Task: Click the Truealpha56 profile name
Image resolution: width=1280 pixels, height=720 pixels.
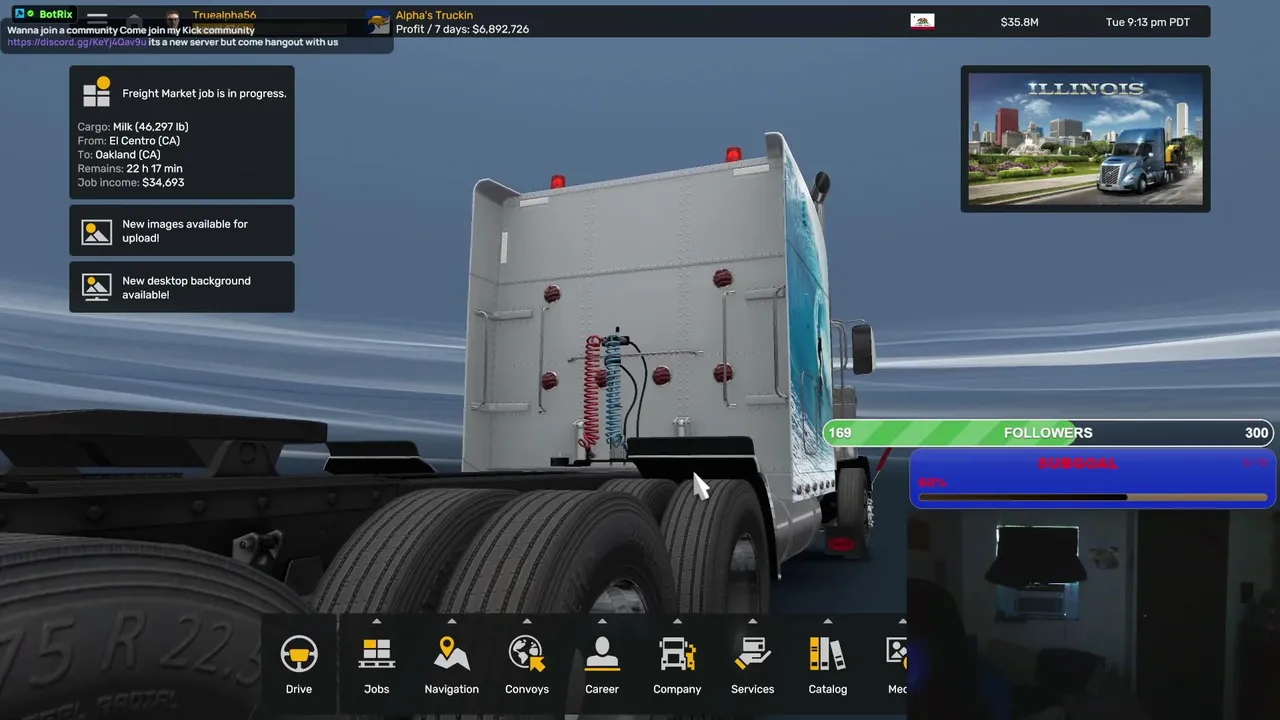Action: (x=224, y=16)
